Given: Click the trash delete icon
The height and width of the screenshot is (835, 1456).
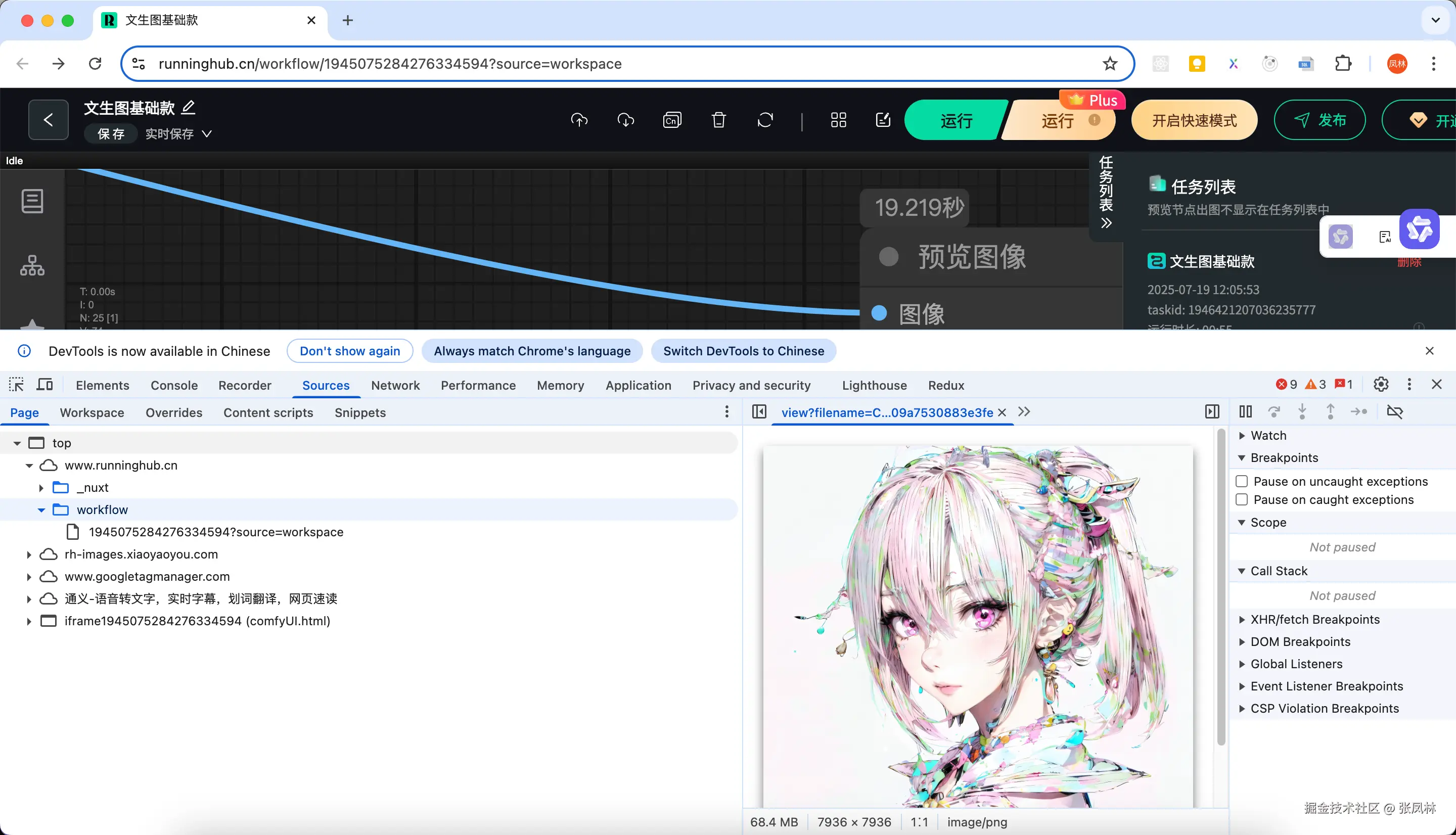Looking at the screenshot, I should pyautogui.click(x=718, y=120).
